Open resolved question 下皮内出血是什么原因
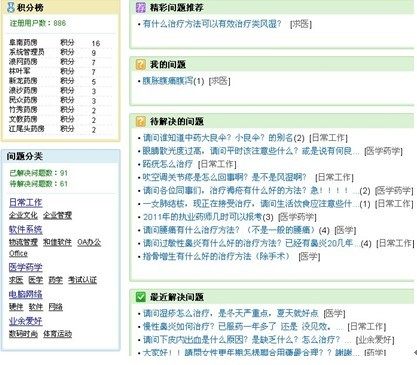 247,340
